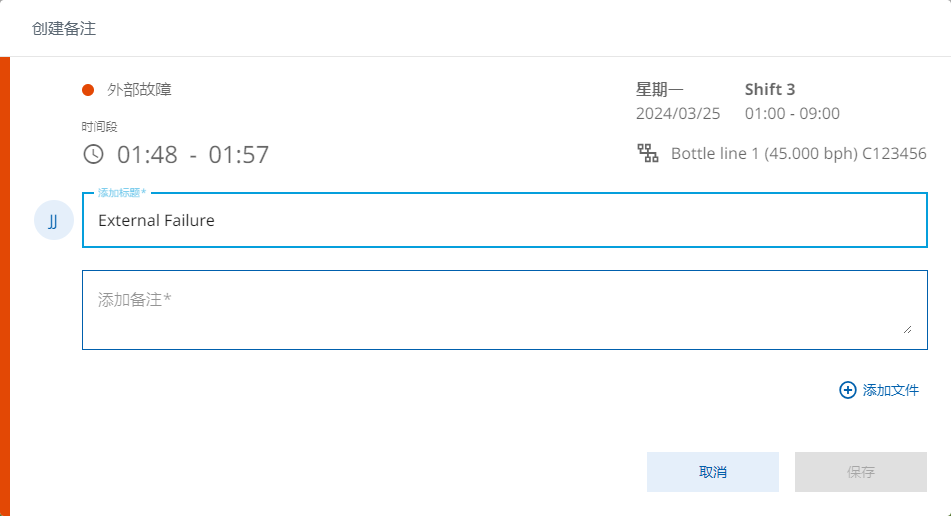
Task: Click the 01:00 - 09:00 shift time
Action: pyautogui.click(x=792, y=113)
